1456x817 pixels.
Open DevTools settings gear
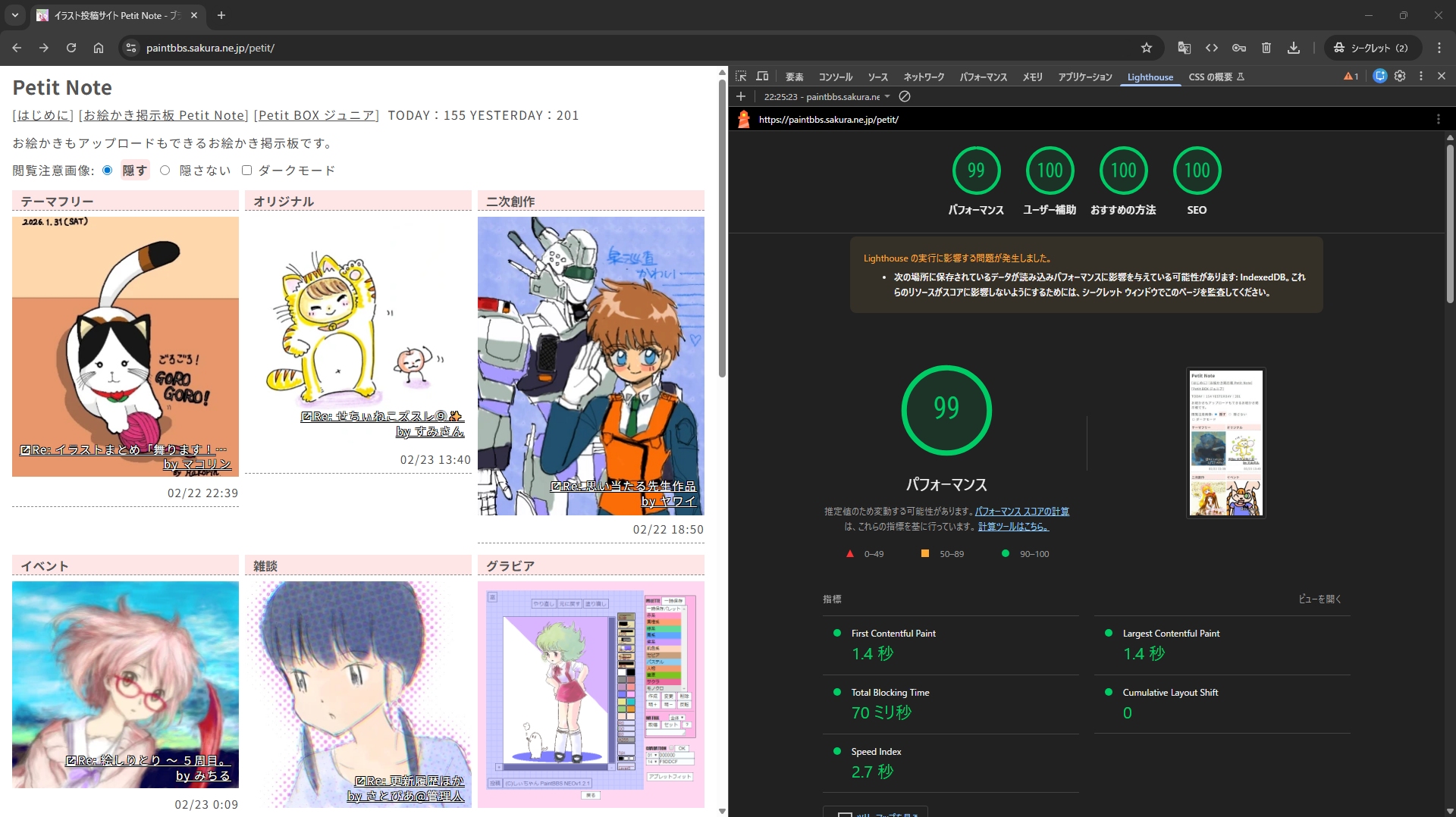pyautogui.click(x=1400, y=77)
